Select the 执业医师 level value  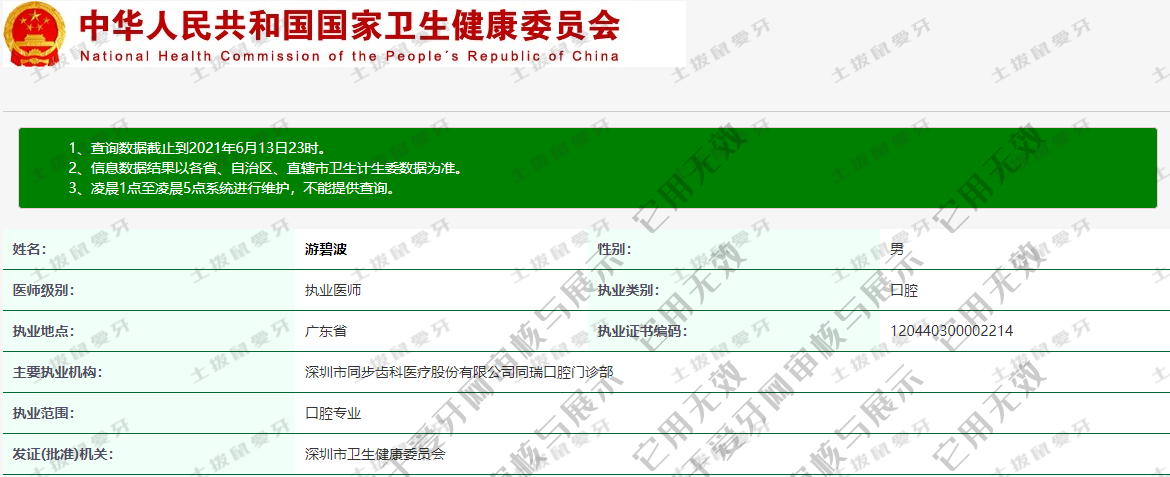(333, 291)
